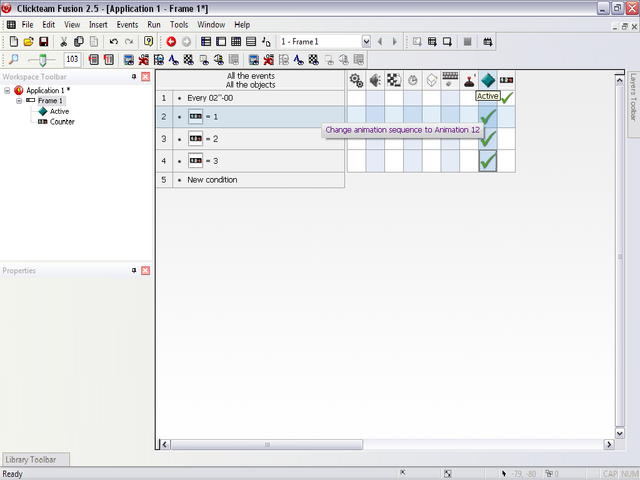Toggle Counter action checkmark in event 1

coord(507,98)
